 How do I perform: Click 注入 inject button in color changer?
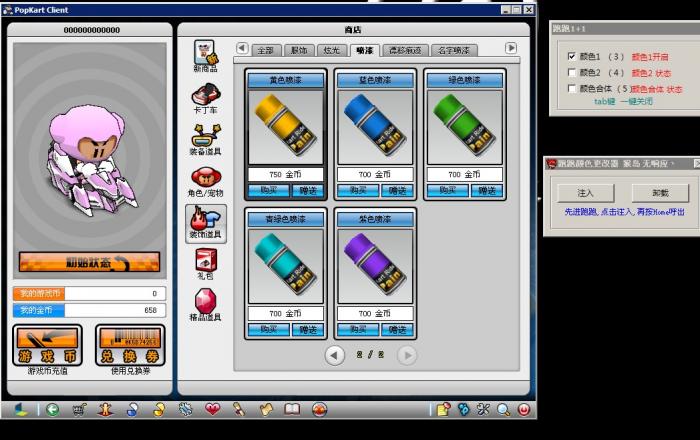(x=586, y=193)
